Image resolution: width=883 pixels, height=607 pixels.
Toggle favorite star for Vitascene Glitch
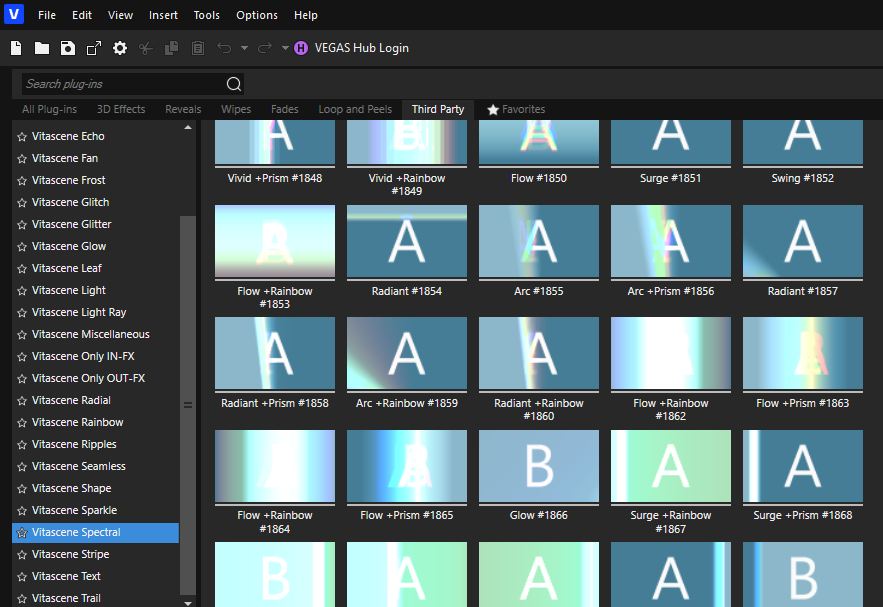[x=22, y=202]
